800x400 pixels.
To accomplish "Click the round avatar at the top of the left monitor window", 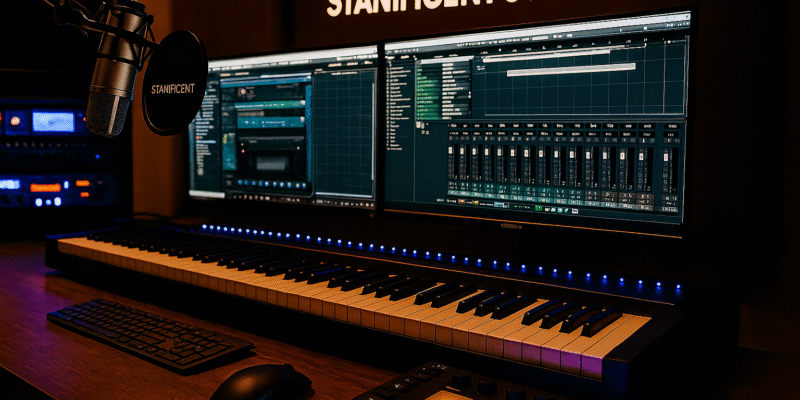I will point(242,92).
